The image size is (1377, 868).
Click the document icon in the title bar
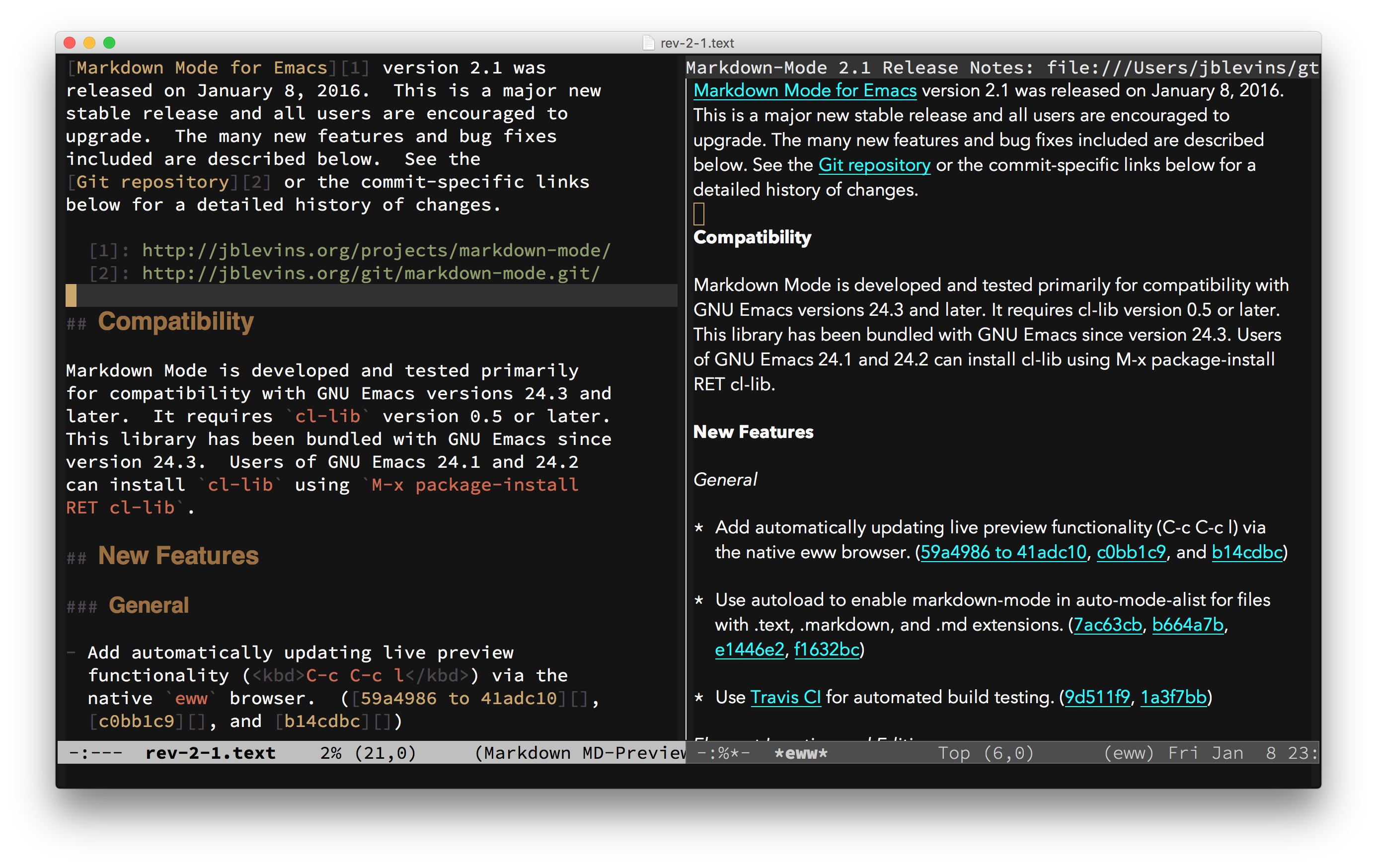[x=648, y=43]
